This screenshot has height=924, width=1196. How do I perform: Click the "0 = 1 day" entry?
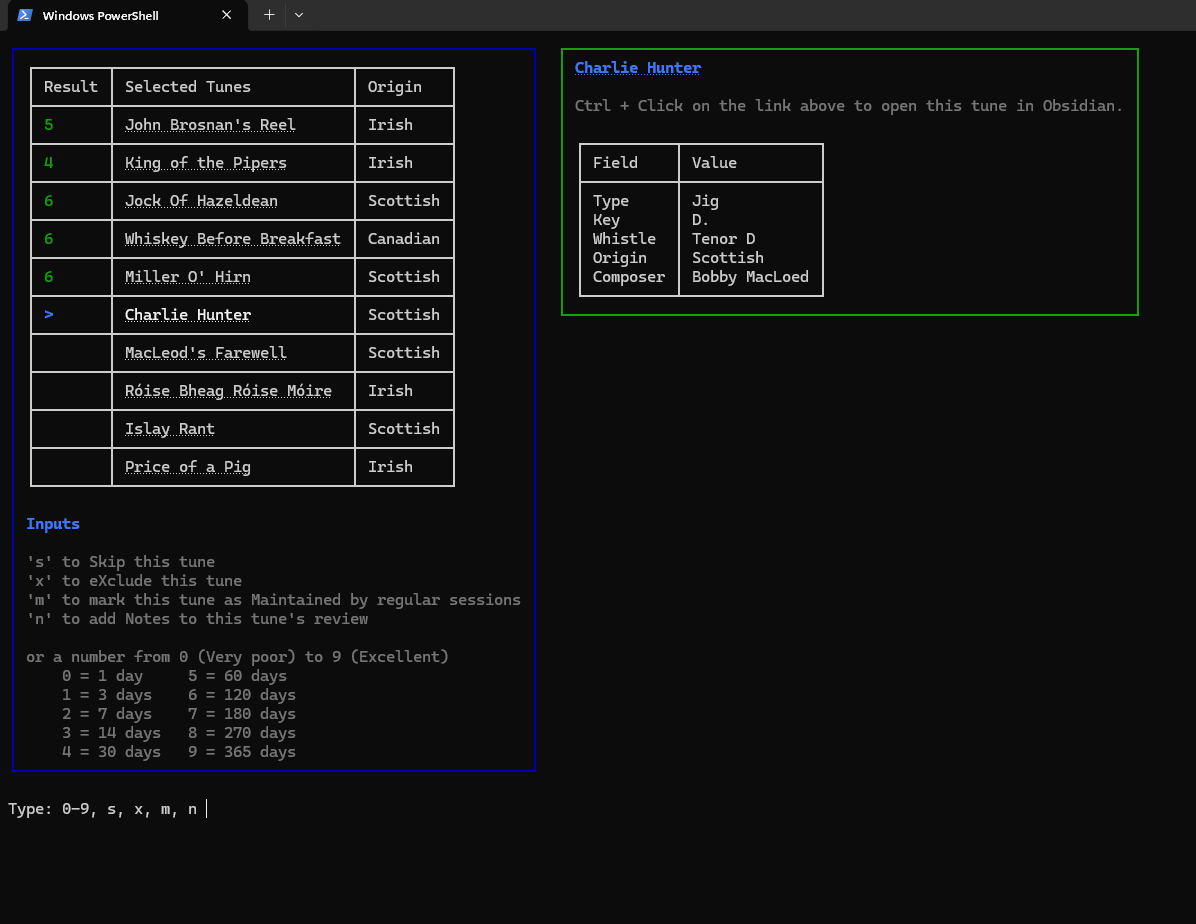click(102, 676)
